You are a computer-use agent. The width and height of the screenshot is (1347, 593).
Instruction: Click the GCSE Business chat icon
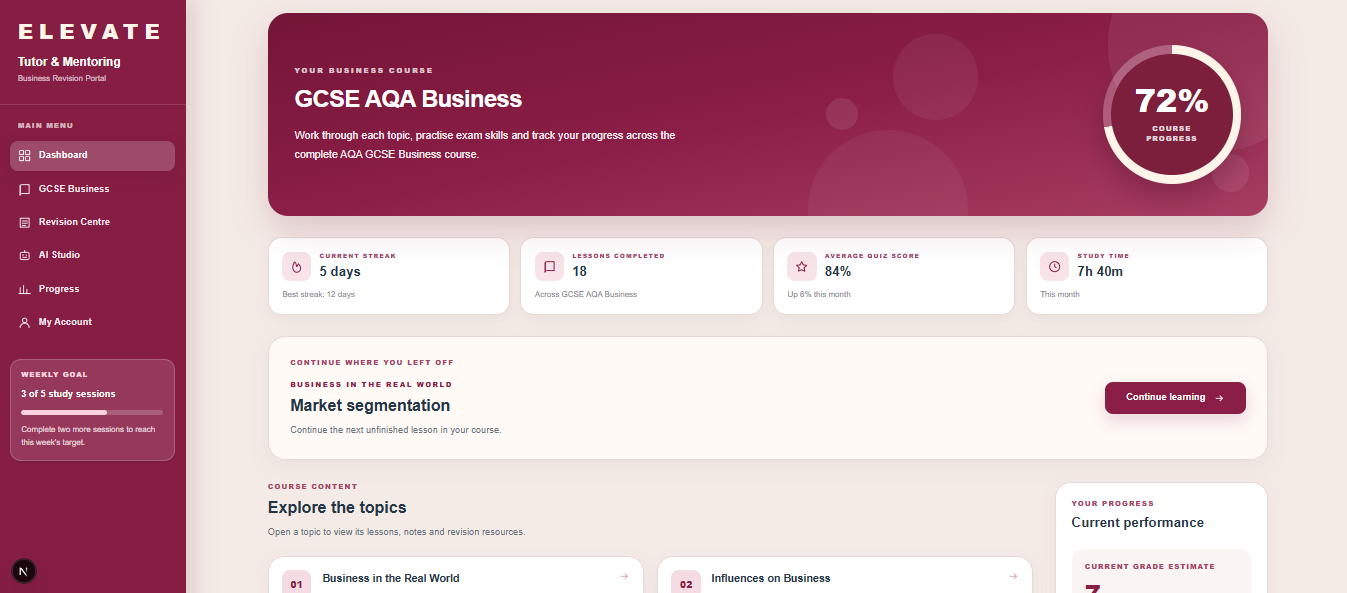(x=25, y=189)
